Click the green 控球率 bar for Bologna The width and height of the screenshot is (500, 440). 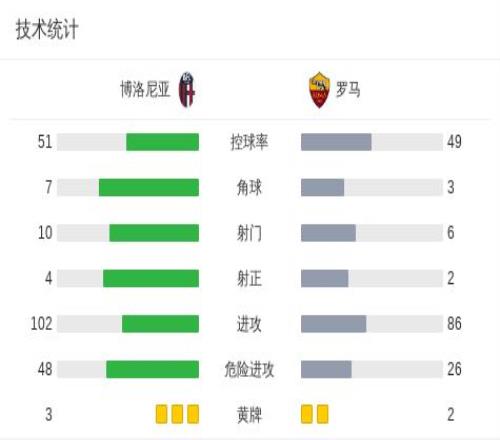[x=163, y=142]
